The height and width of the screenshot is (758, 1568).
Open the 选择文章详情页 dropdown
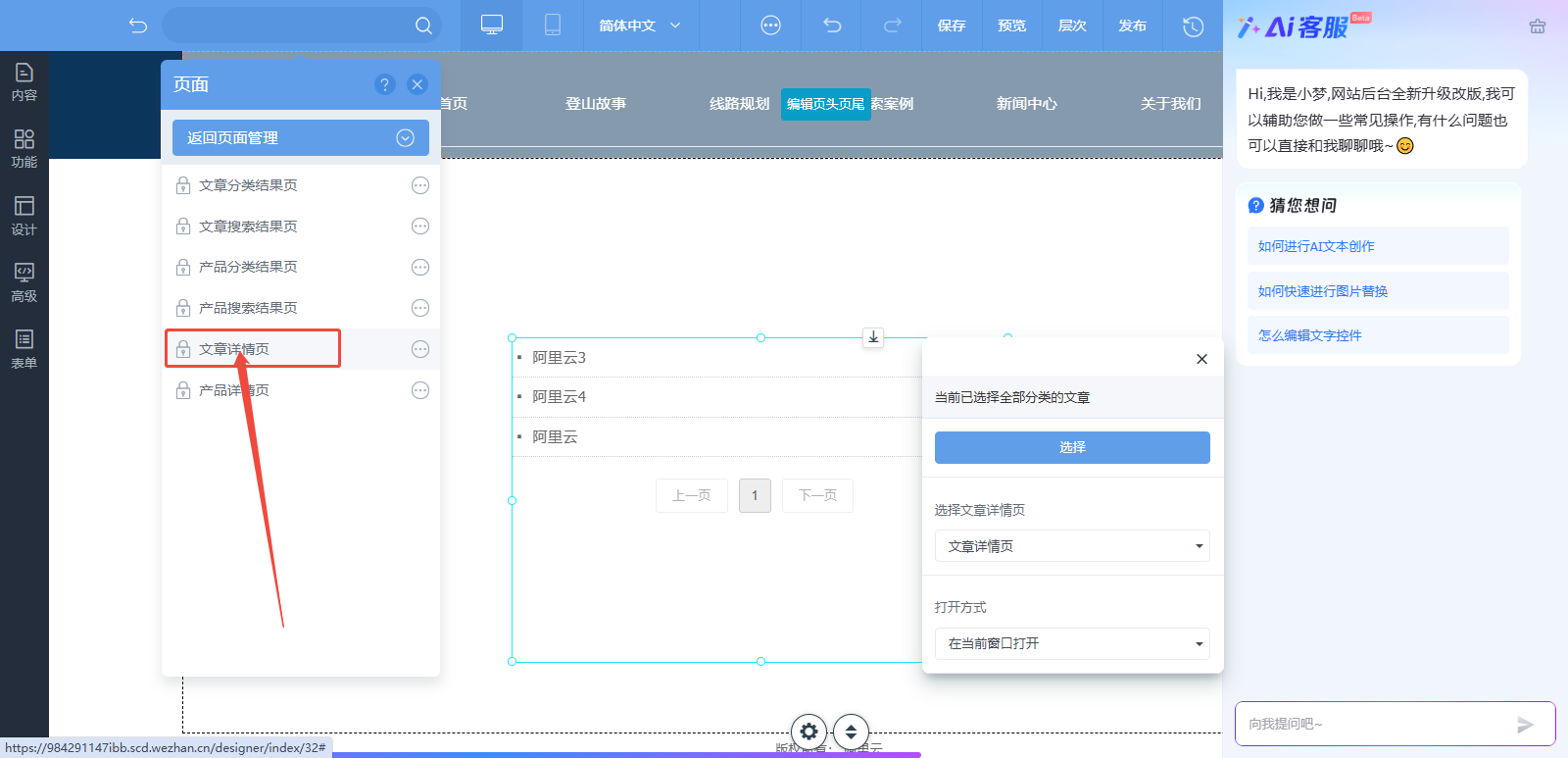click(x=1072, y=546)
